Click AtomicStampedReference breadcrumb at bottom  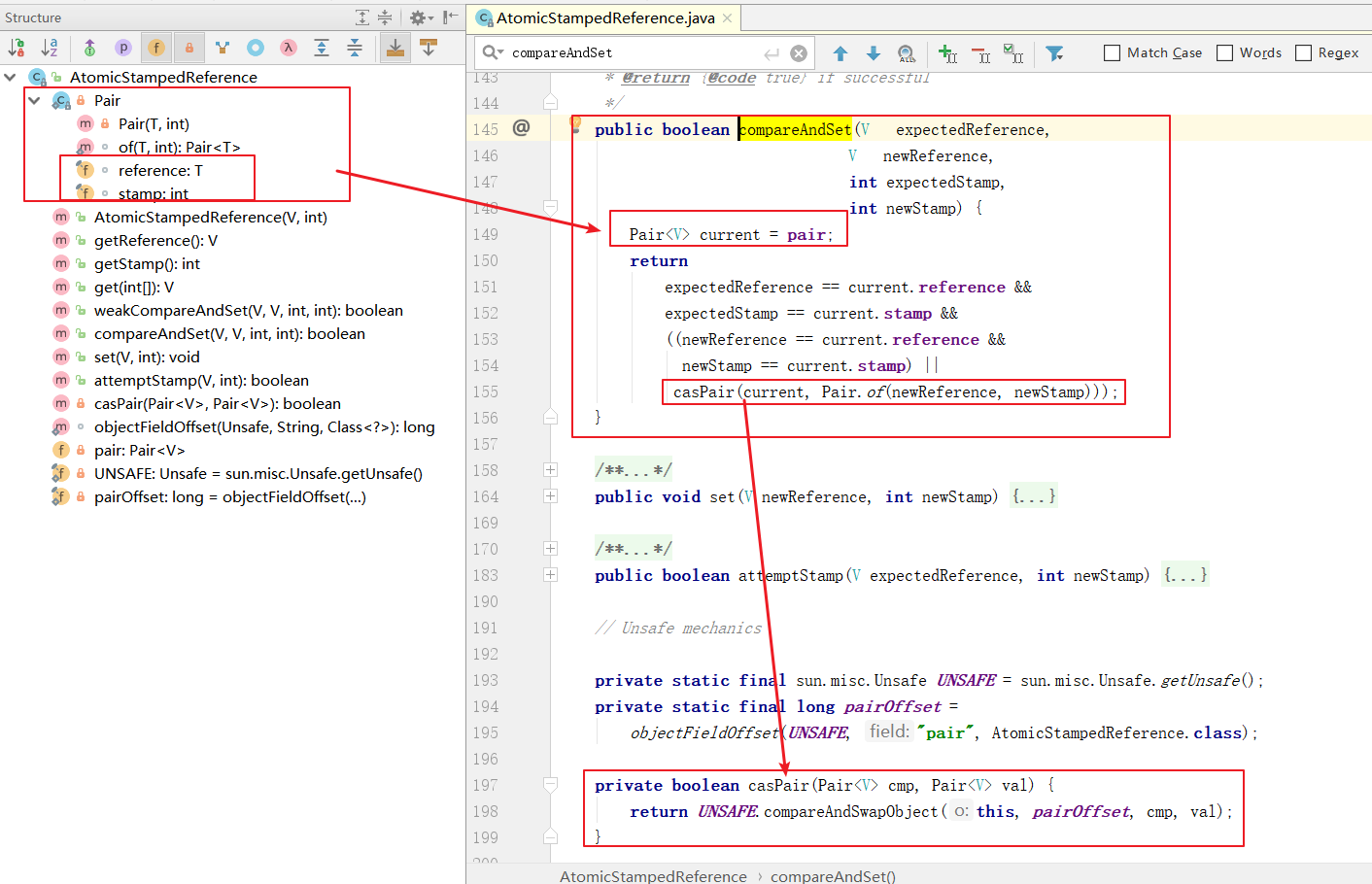point(653,876)
